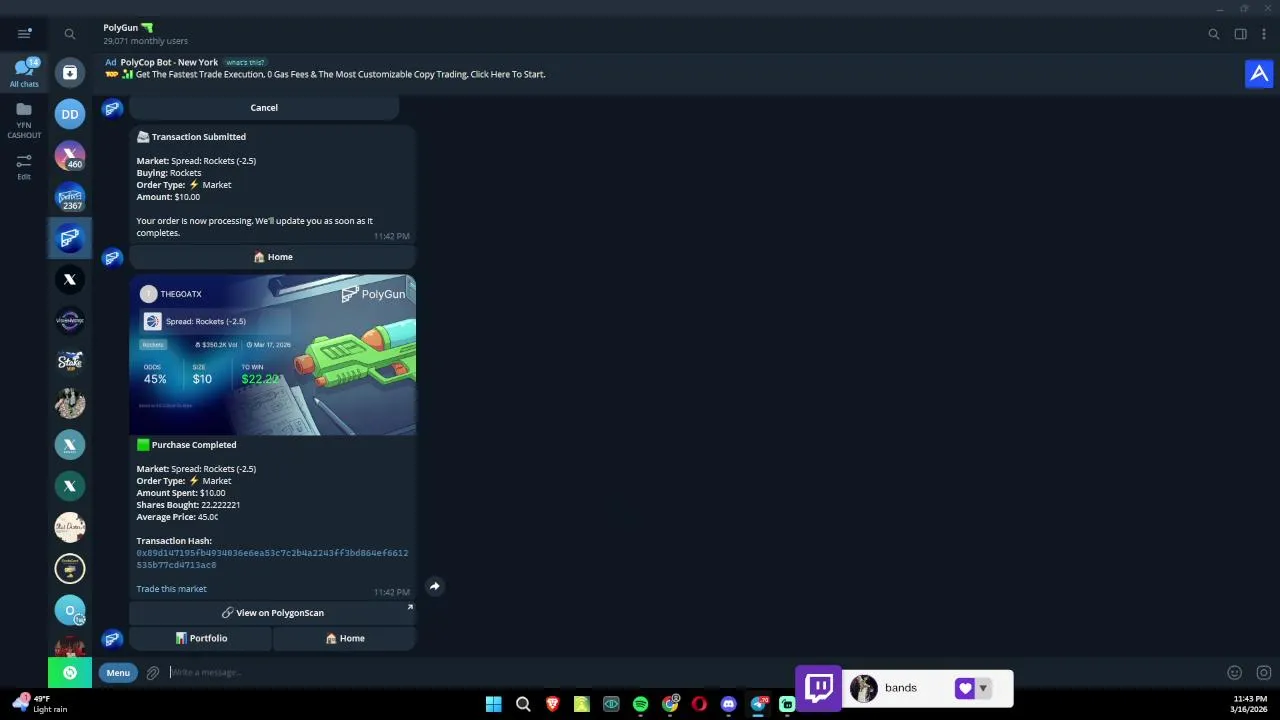1280x720 pixels.
Task: Click the blue PolyCop ad logo
Action: (1259, 74)
